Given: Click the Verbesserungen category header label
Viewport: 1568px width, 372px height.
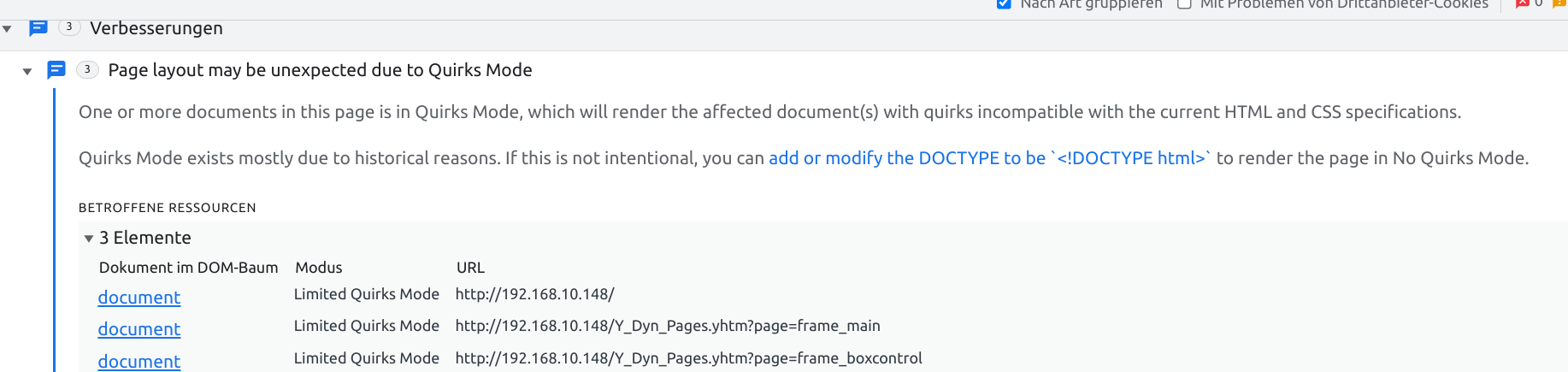Looking at the screenshot, I should tap(156, 28).
